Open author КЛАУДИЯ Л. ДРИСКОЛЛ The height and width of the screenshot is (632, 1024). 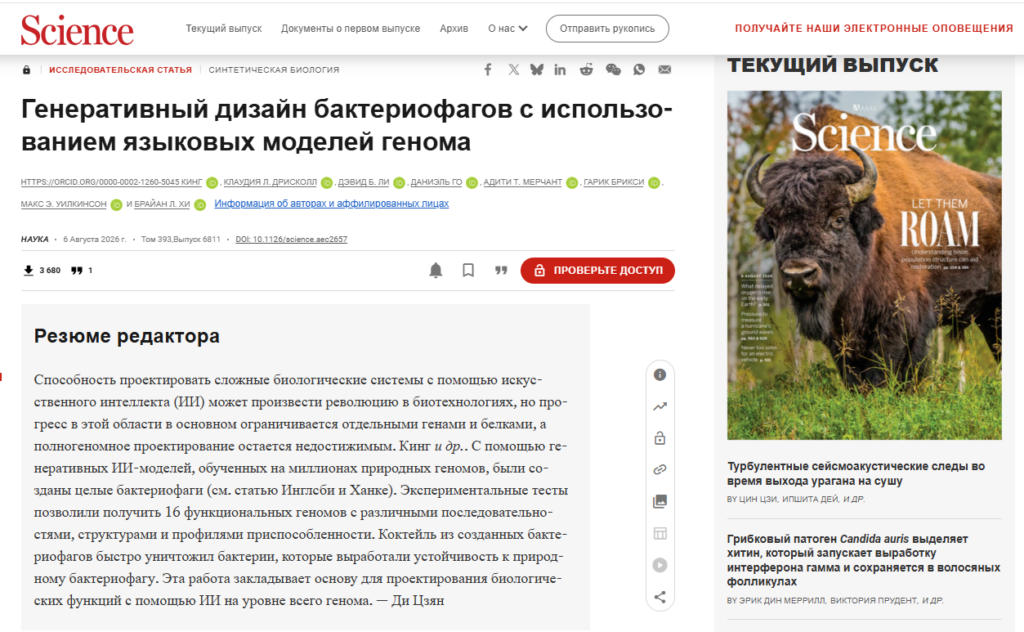point(270,182)
